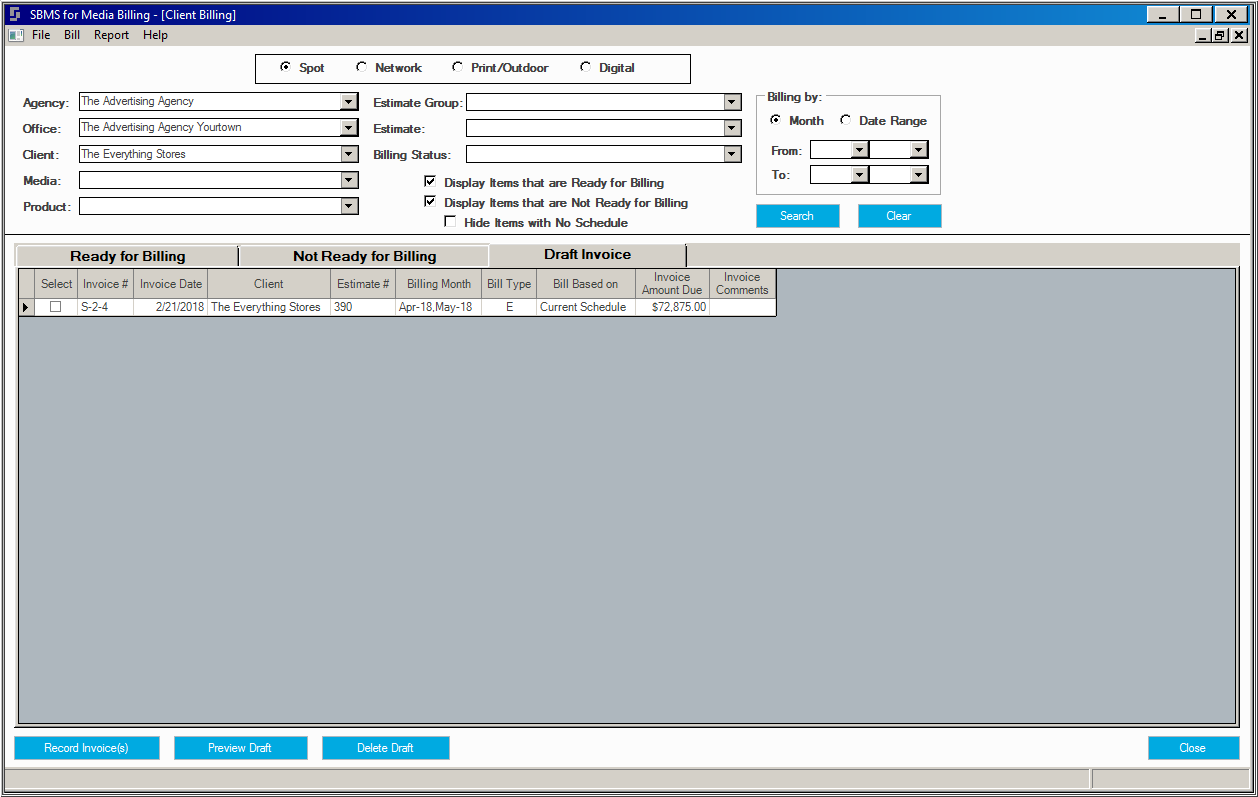Click the Record Invoice(s) button
Image resolution: width=1258 pixels, height=797 pixels.
[86, 748]
